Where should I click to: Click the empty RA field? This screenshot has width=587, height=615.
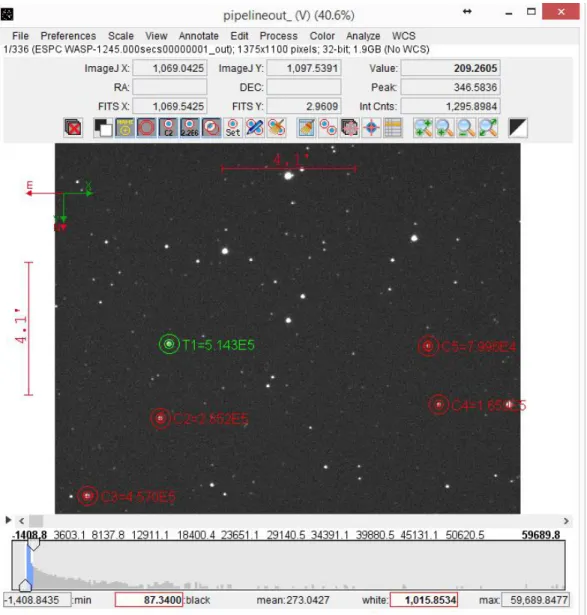click(x=170, y=87)
